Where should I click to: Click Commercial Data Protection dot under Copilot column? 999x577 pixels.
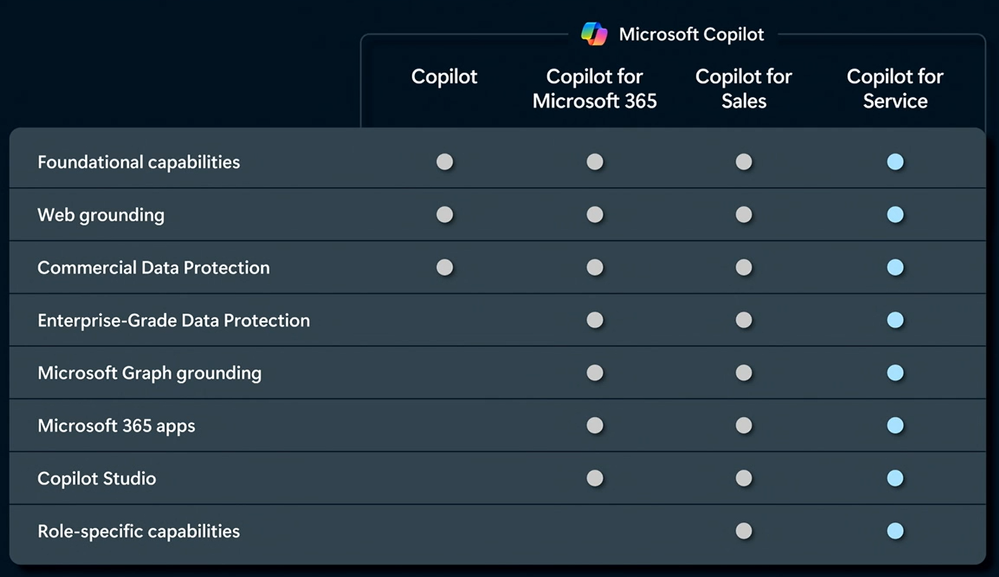click(445, 267)
